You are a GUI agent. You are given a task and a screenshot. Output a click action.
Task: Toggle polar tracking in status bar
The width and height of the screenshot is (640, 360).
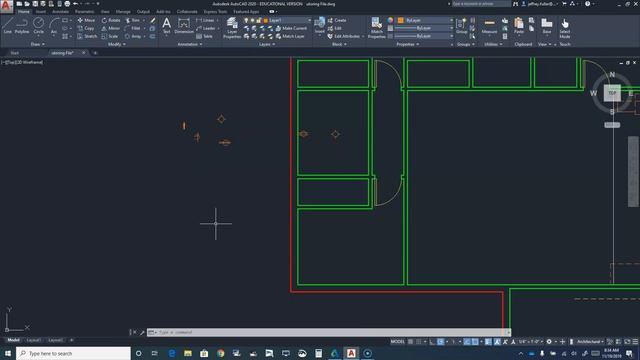[x=440, y=342]
